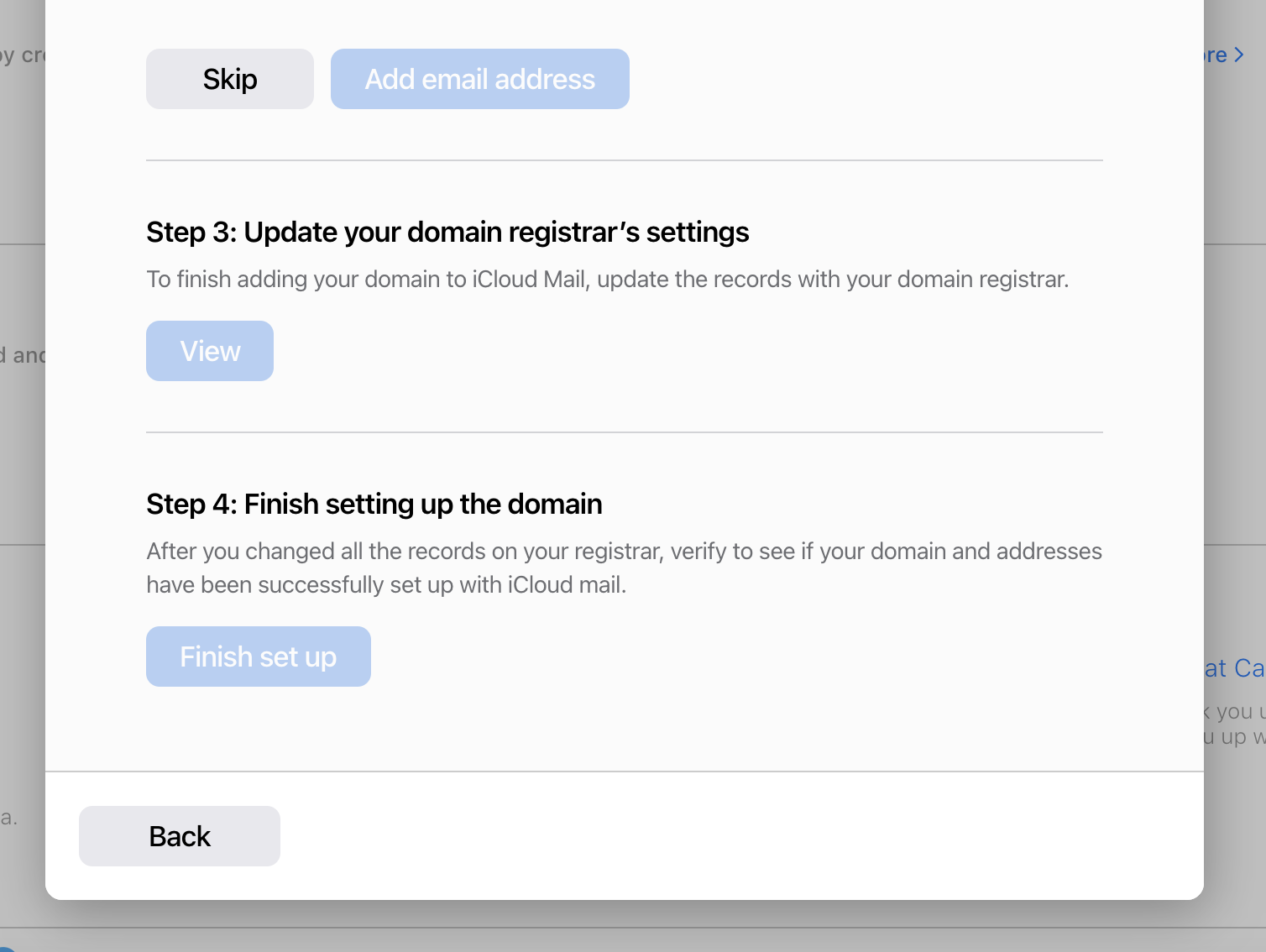1266x952 pixels.
Task: Open the partially hidden blue 'at Ca' link
Action: (x=1234, y=668)
